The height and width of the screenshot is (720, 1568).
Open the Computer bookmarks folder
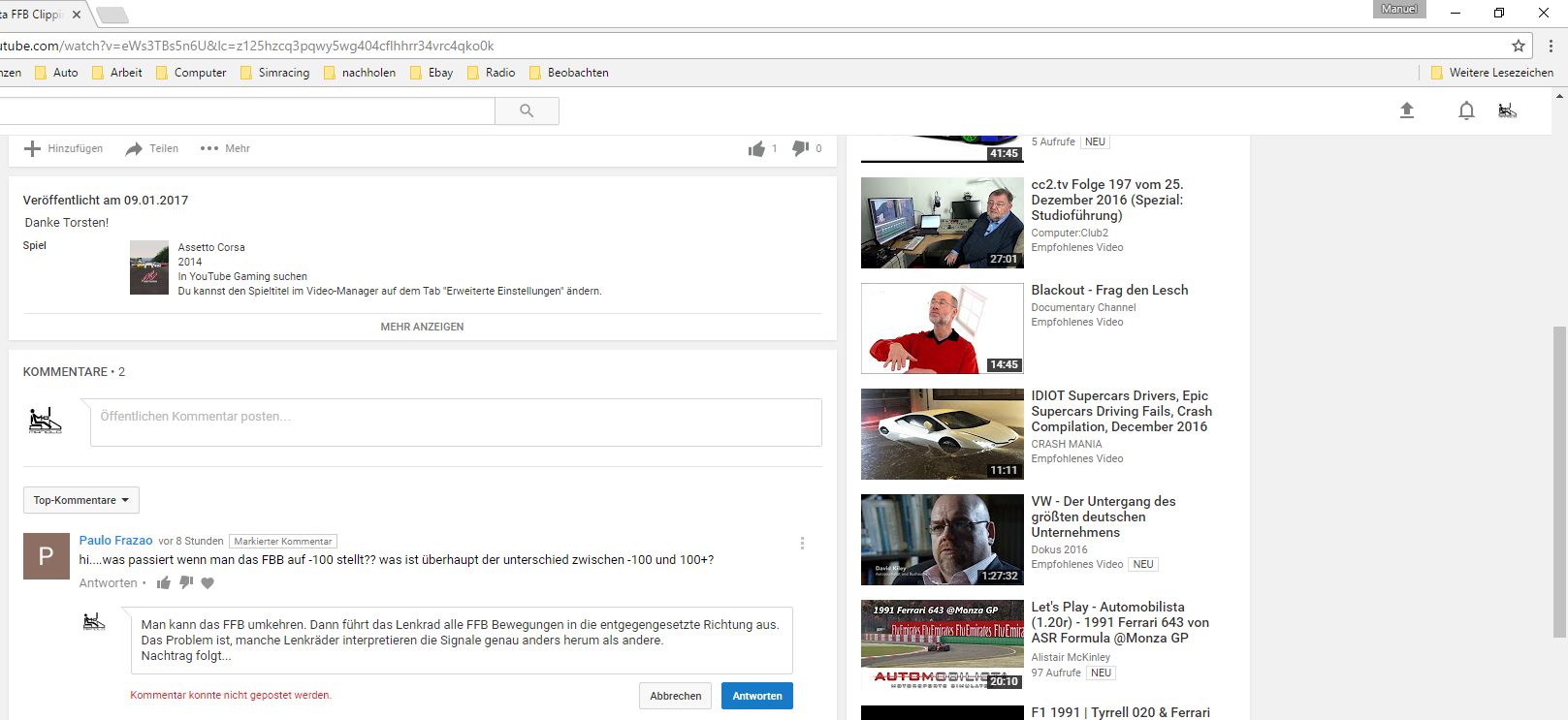click(191, 73)
